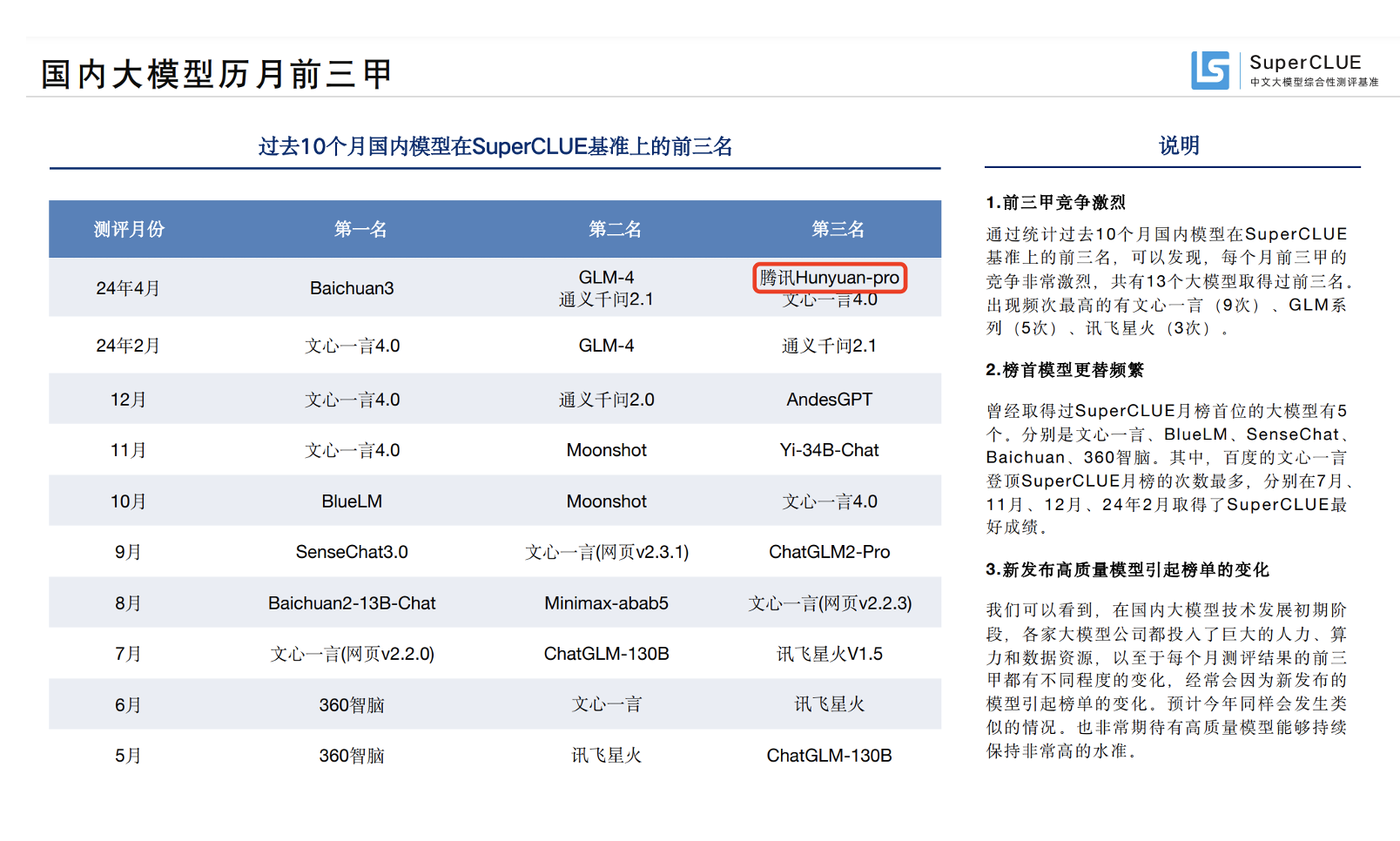Click the 第二名 column header

coord(615,229)
